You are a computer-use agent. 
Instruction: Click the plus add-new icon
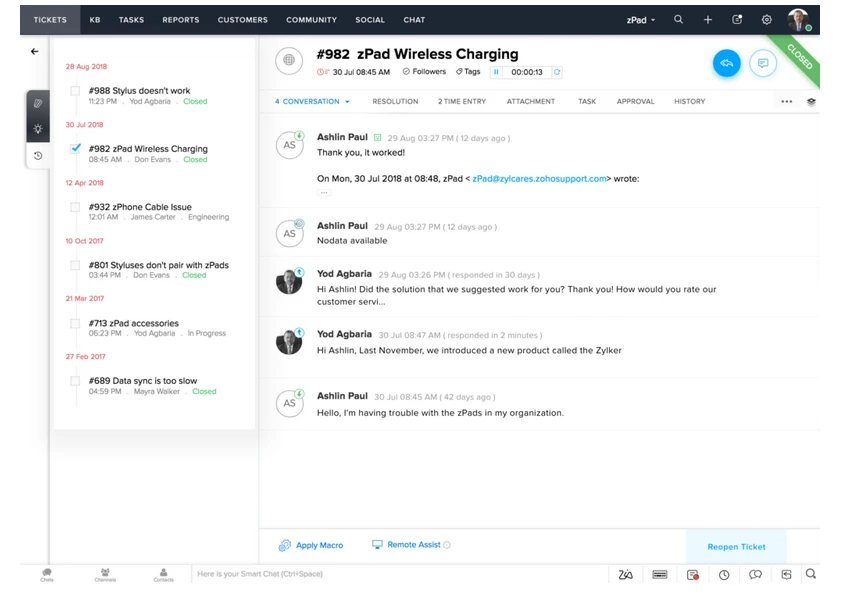point(708,20)
